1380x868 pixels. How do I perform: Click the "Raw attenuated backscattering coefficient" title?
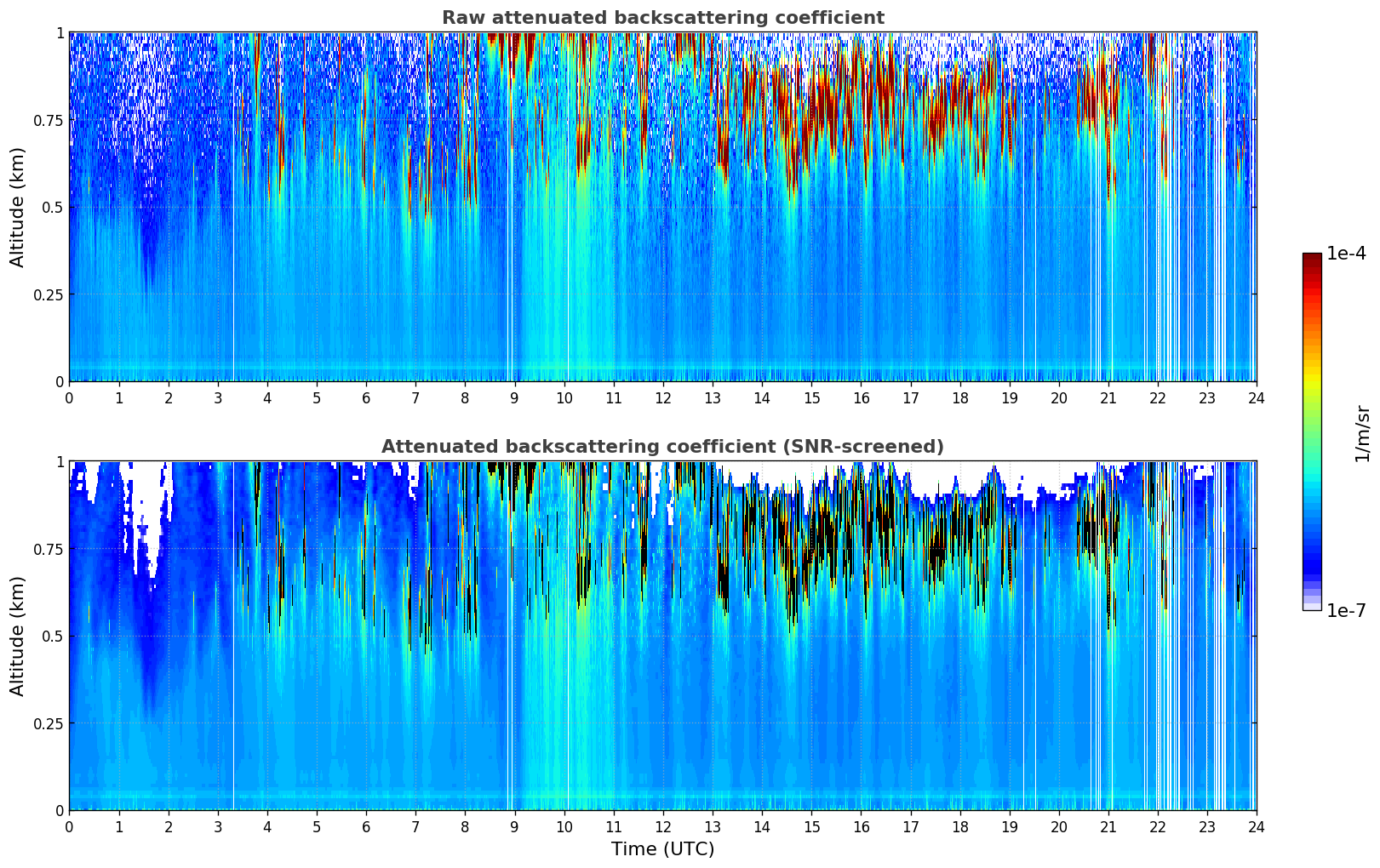click(x=662, y=18)
